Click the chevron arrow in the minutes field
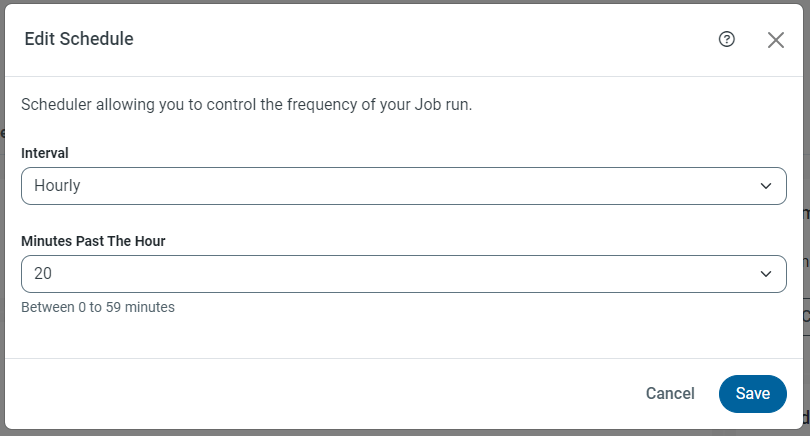Image resolution: width=810 pixels, height=436 pixels. tap(766, 274)
